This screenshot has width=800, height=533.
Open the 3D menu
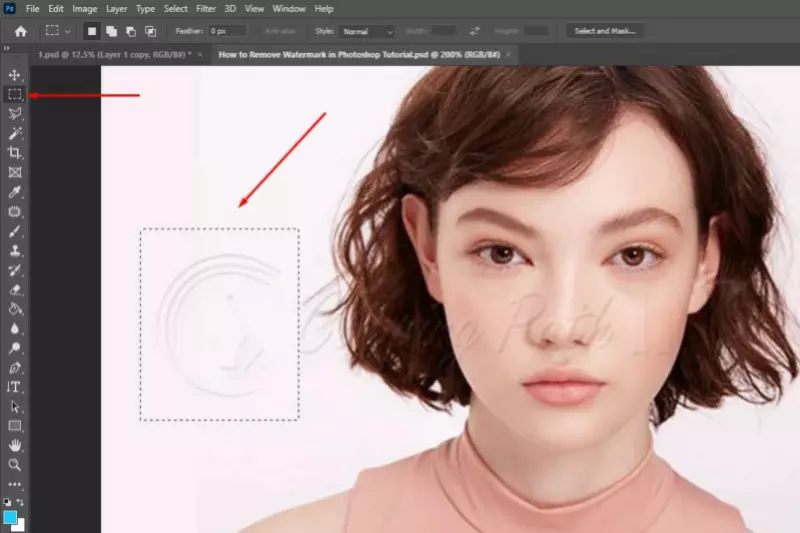[x=230, y=9]
